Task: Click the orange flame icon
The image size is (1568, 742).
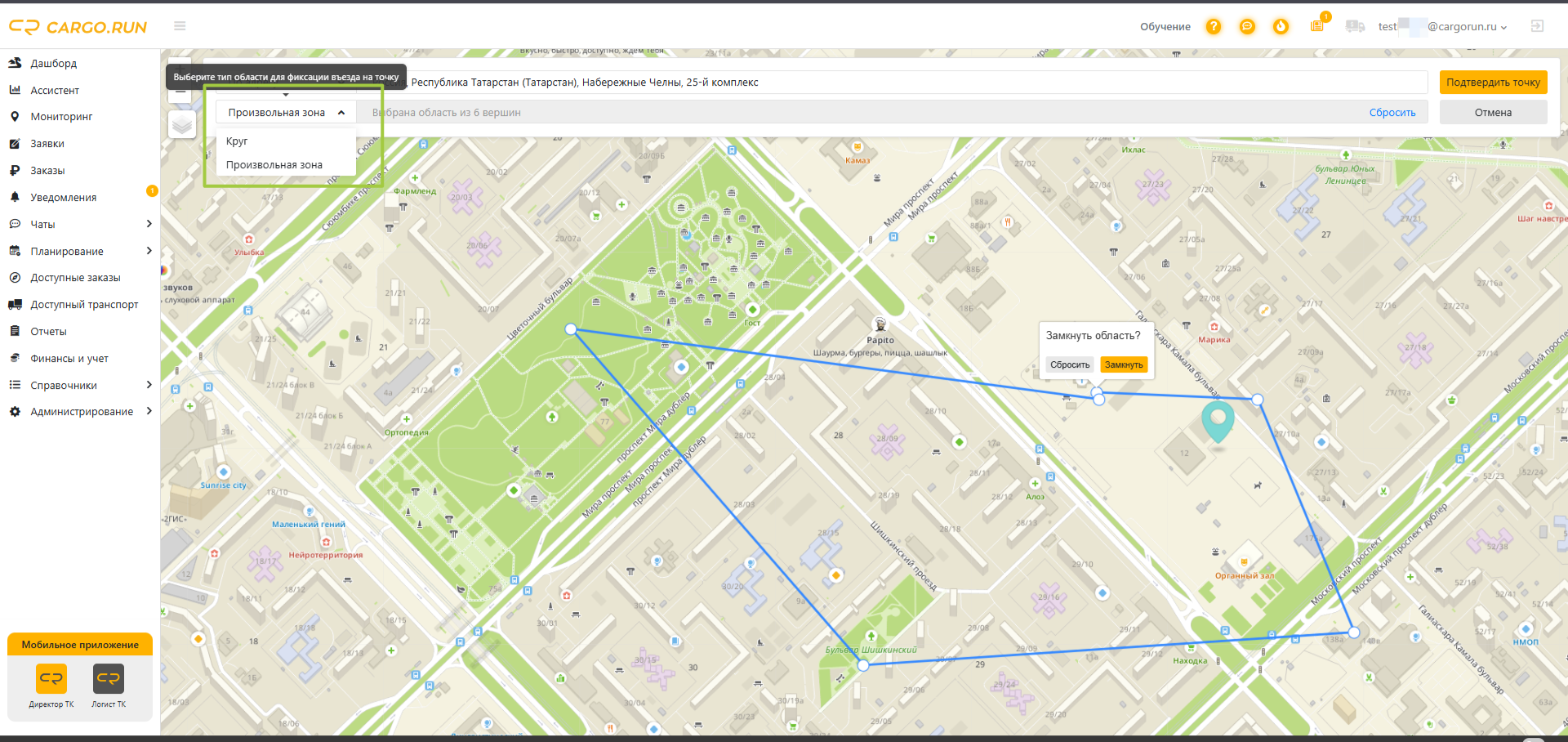Action: point(1281,26)
